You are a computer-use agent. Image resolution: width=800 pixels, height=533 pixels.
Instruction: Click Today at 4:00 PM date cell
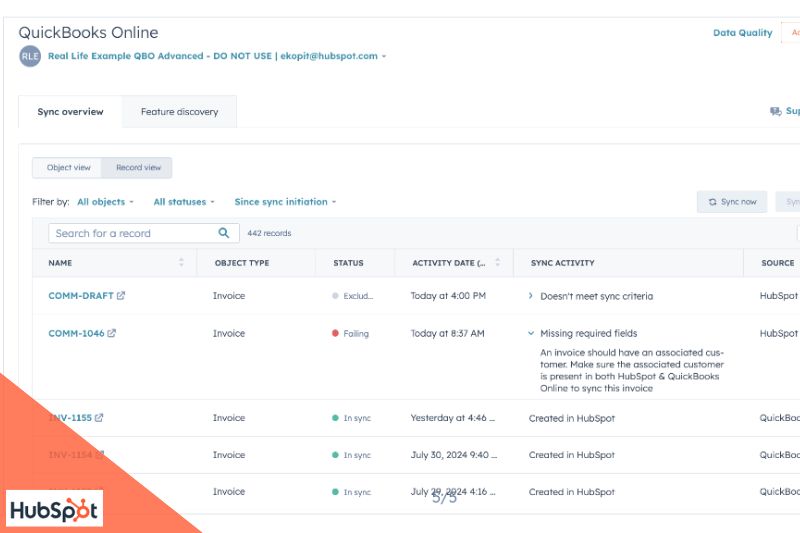point(448,296)
